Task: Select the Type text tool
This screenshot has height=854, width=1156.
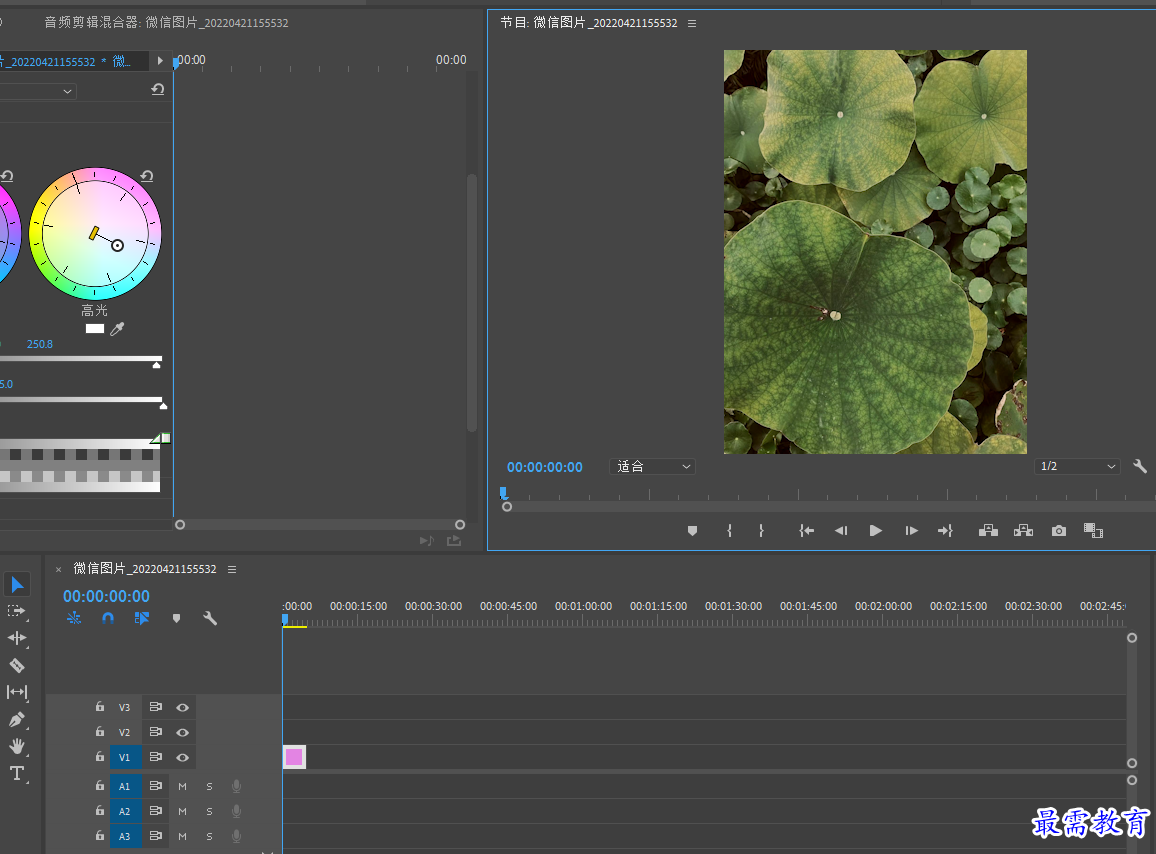Action: [17, 773]
